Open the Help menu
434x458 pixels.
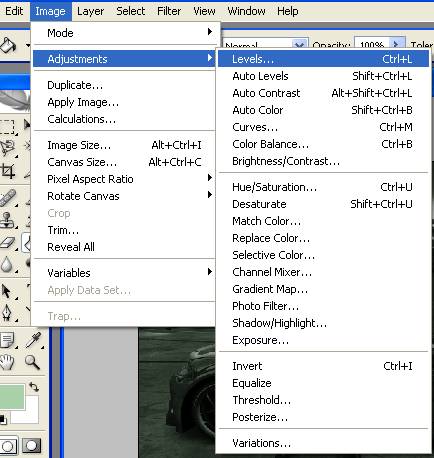click(288, 11)
